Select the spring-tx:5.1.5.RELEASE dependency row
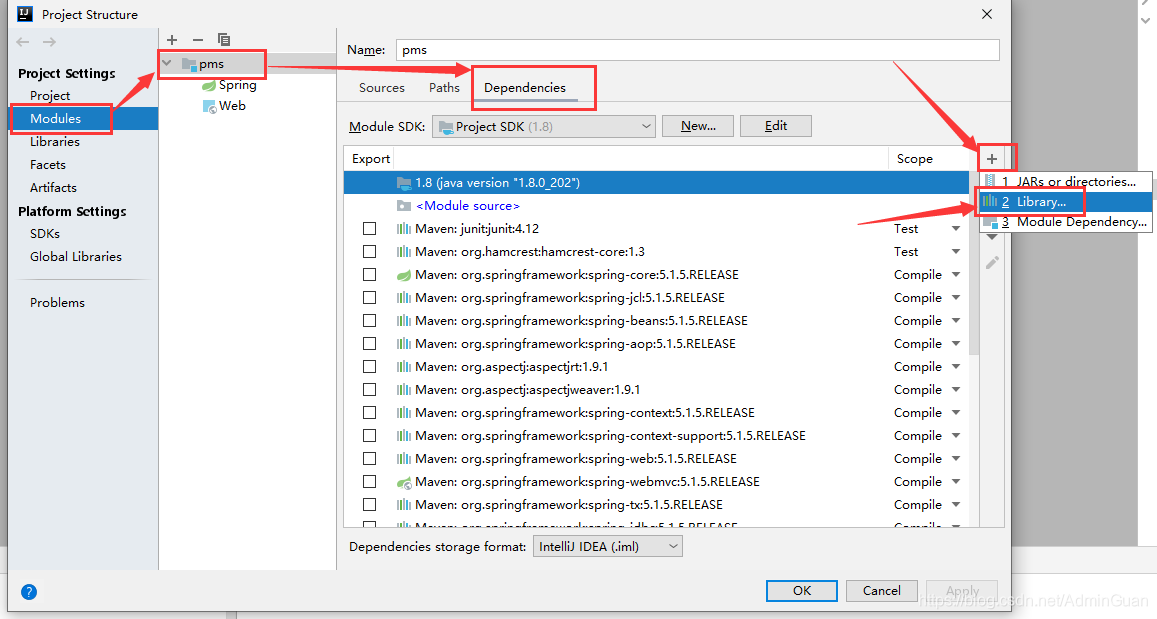Image resolution: width=1157 pixels, height=619 pixels. click(x=656, y=505)
